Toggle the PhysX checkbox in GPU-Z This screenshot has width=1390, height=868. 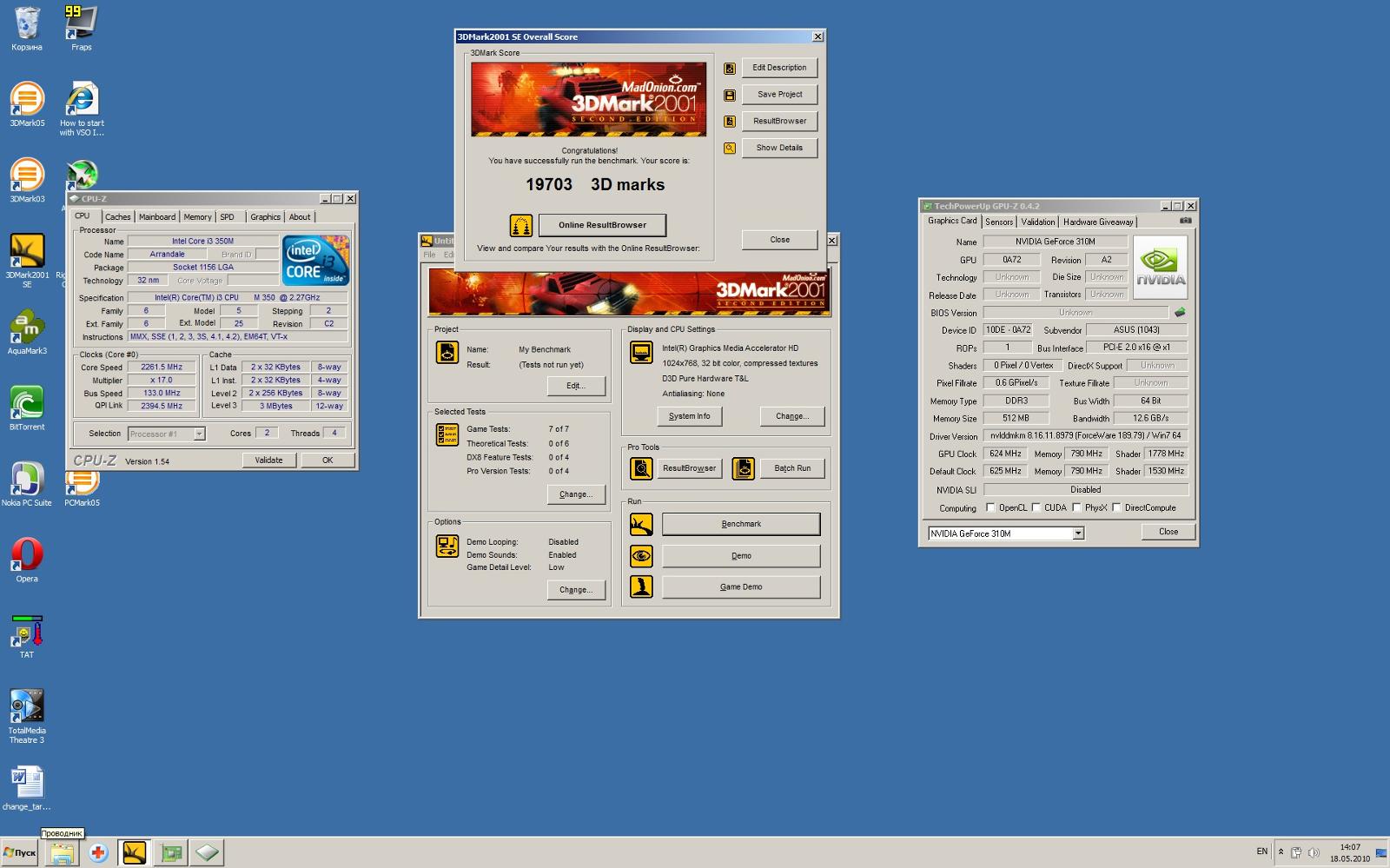coord(1076,508)
